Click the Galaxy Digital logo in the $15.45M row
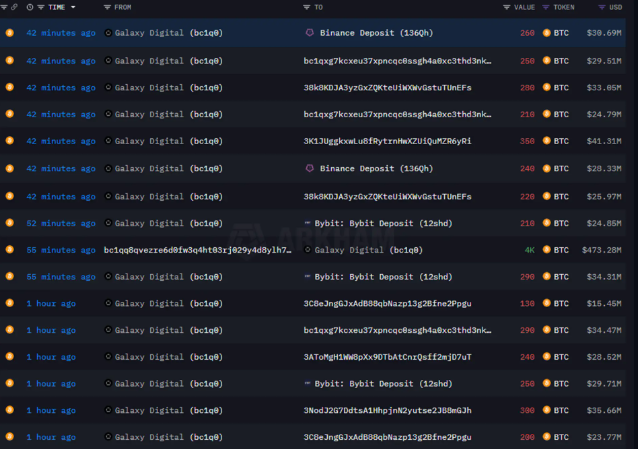Screen dimensions: 638x449 [108, 303]
